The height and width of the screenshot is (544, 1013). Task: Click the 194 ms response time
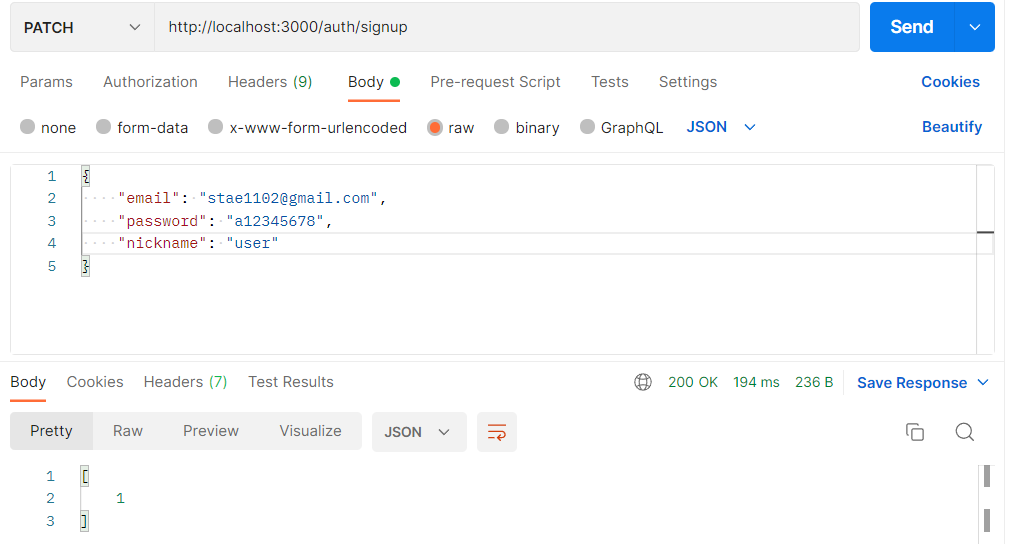(757, 382)
